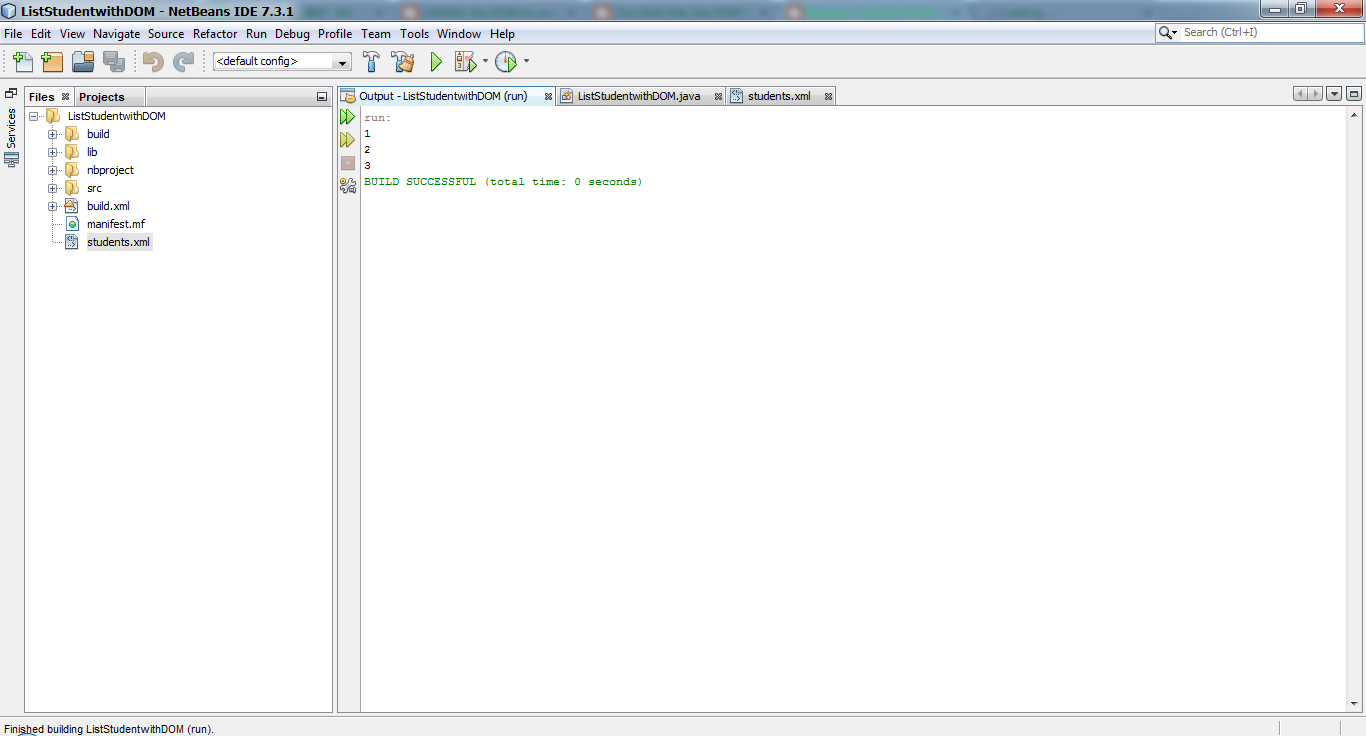Click the editor scroll documents left arrow

1301,94
